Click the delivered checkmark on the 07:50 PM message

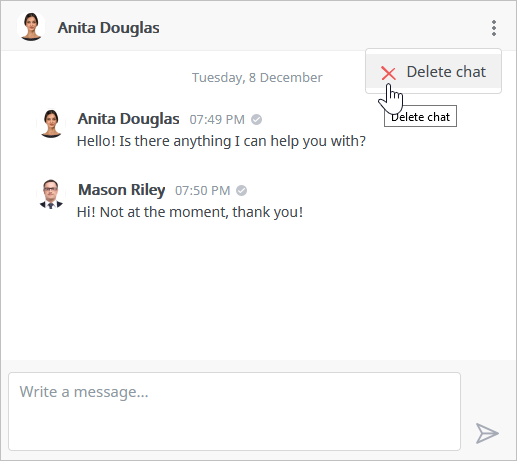(241, 190)
